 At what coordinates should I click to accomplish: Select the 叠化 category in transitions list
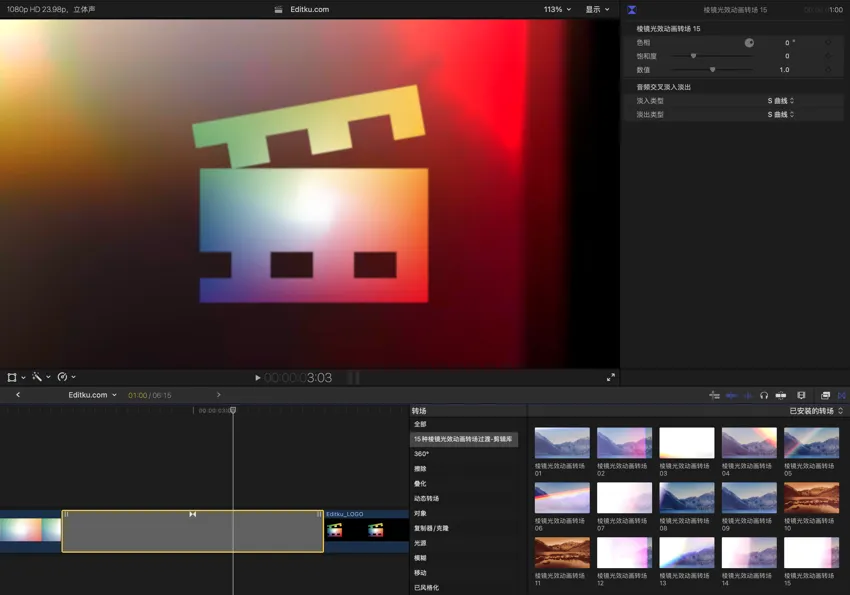[420, 483]
